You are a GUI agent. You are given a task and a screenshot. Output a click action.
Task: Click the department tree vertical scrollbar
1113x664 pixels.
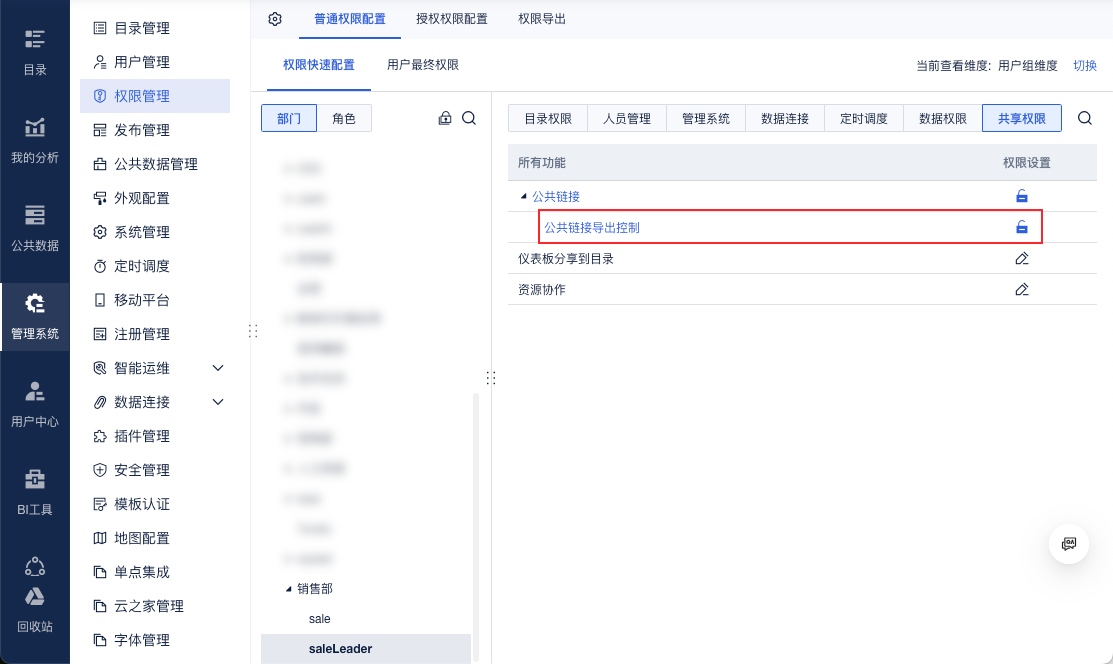pyautogui.click(x=476, y=526)
